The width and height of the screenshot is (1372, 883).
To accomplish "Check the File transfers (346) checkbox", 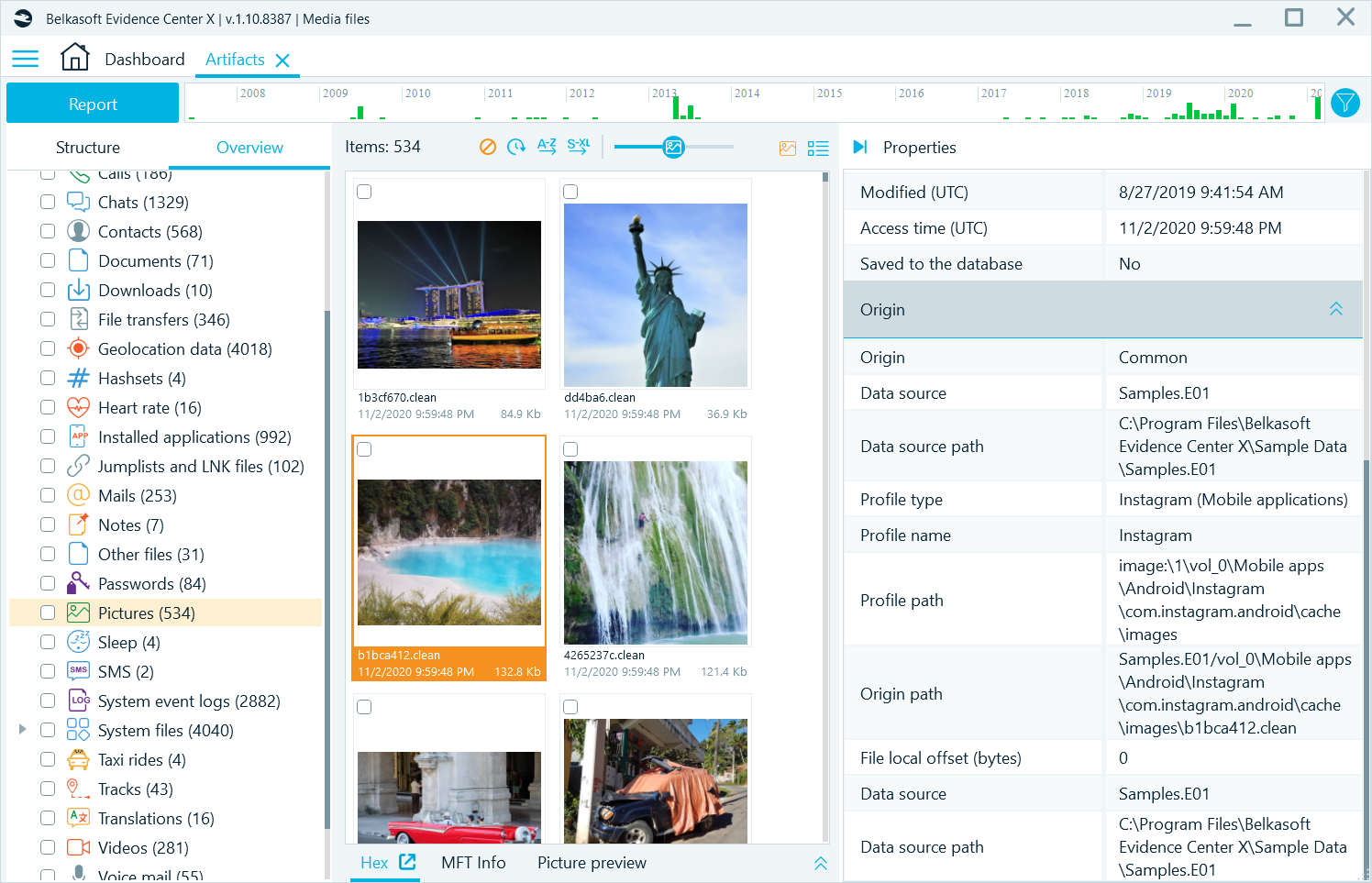I will 48,319.
